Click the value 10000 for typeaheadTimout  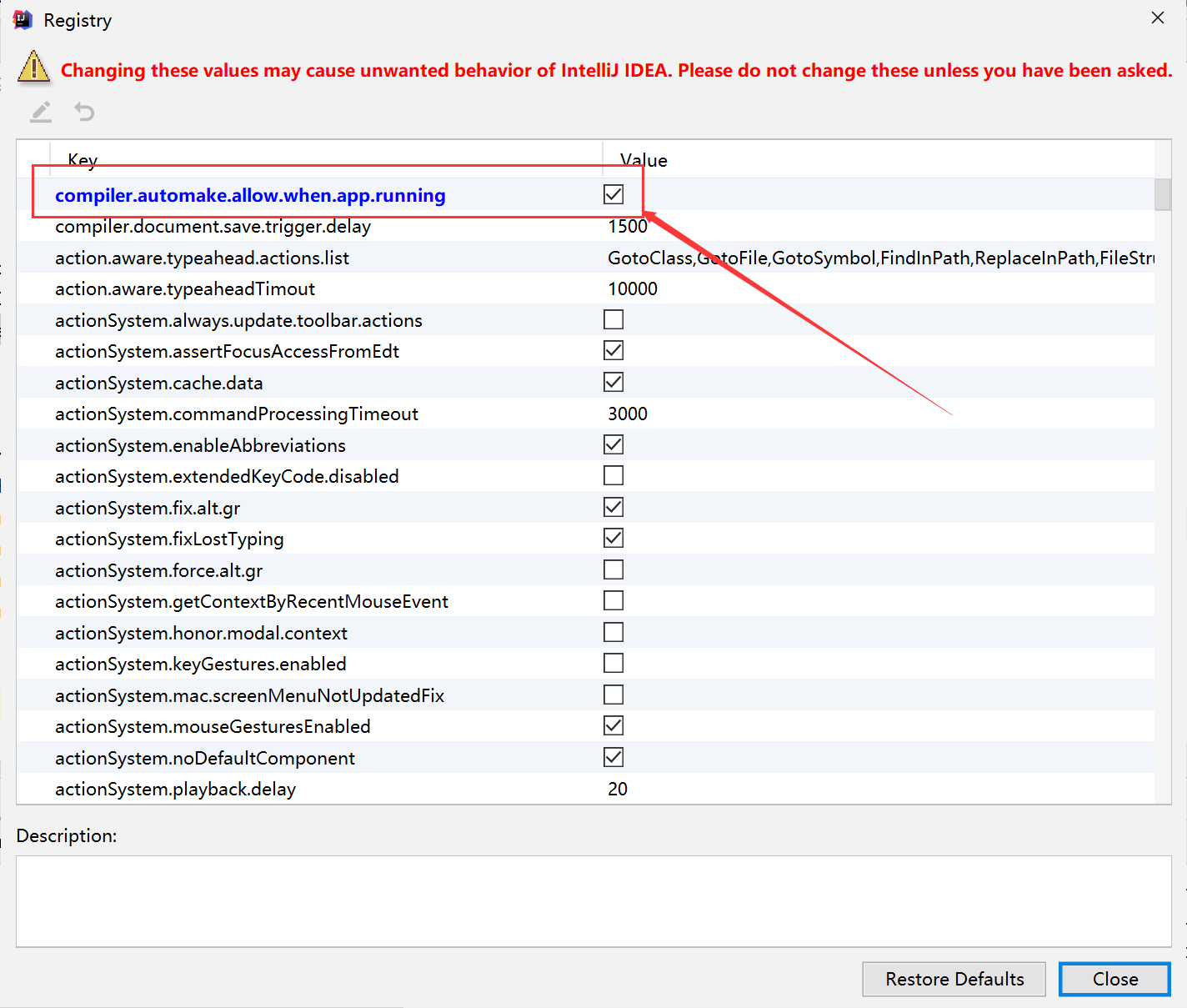[633, 288]
